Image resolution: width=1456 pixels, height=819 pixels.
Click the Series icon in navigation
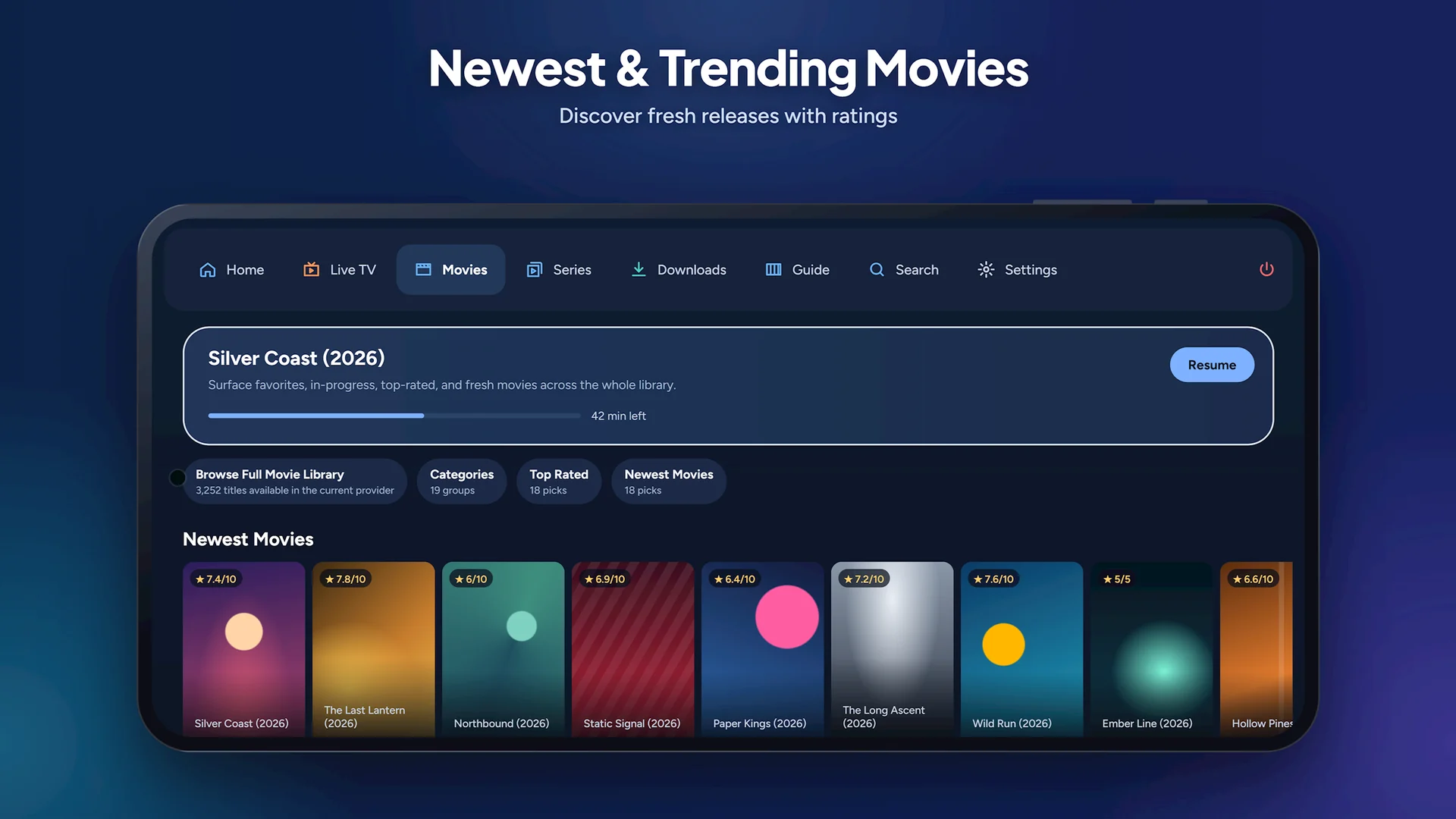coord(535,270)
